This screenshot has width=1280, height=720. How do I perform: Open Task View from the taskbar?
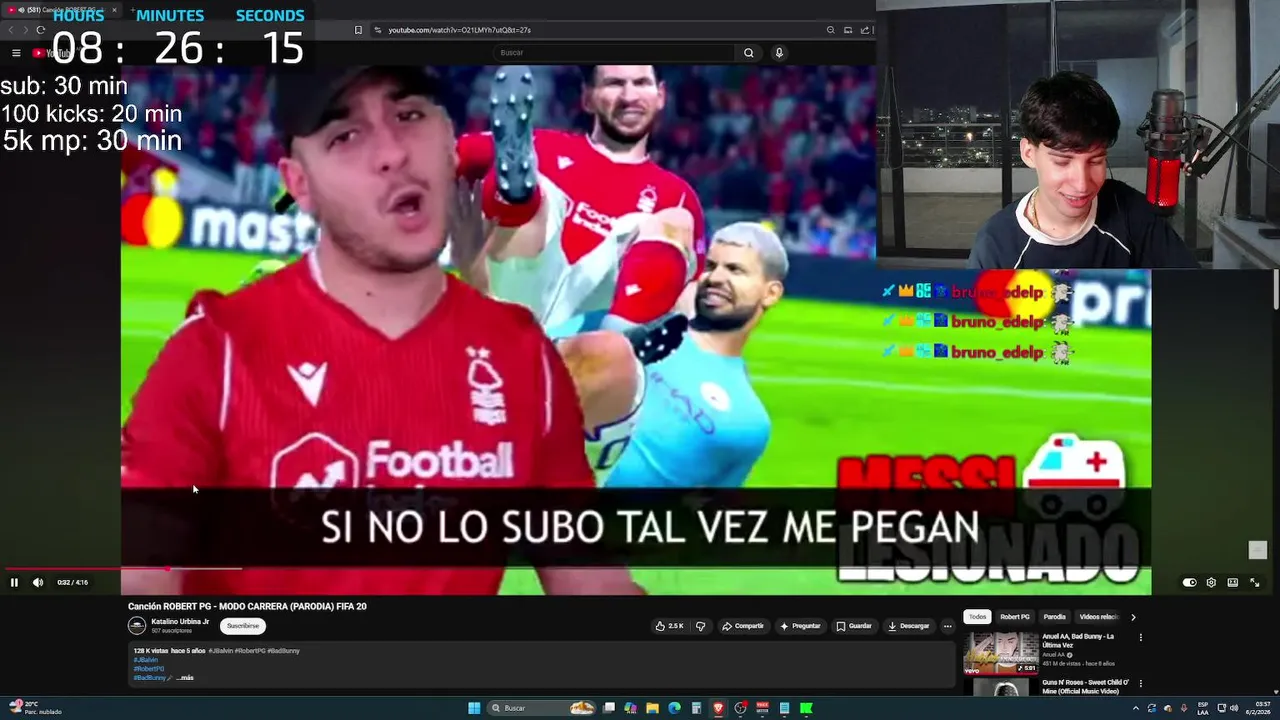pos(608,708)
